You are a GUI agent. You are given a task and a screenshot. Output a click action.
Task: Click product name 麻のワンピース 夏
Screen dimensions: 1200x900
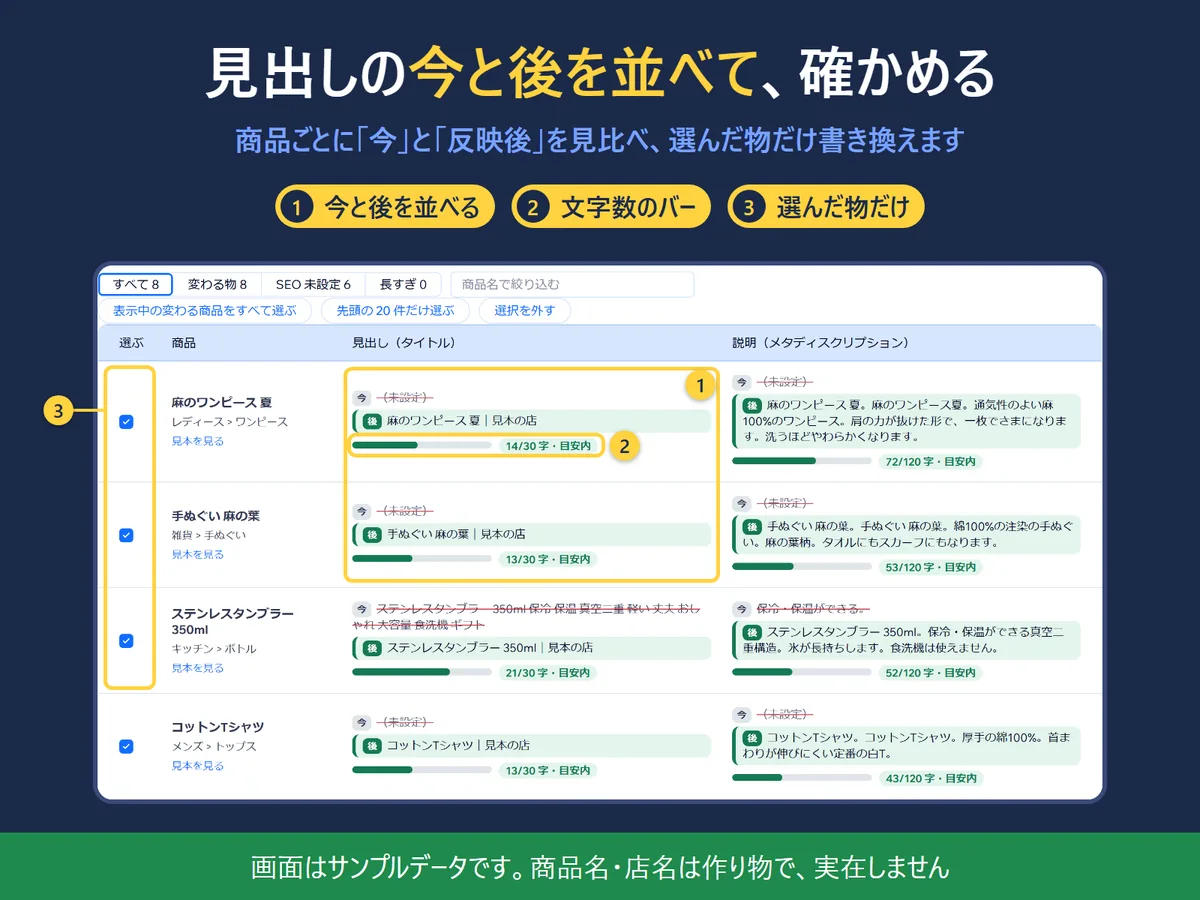221,402
